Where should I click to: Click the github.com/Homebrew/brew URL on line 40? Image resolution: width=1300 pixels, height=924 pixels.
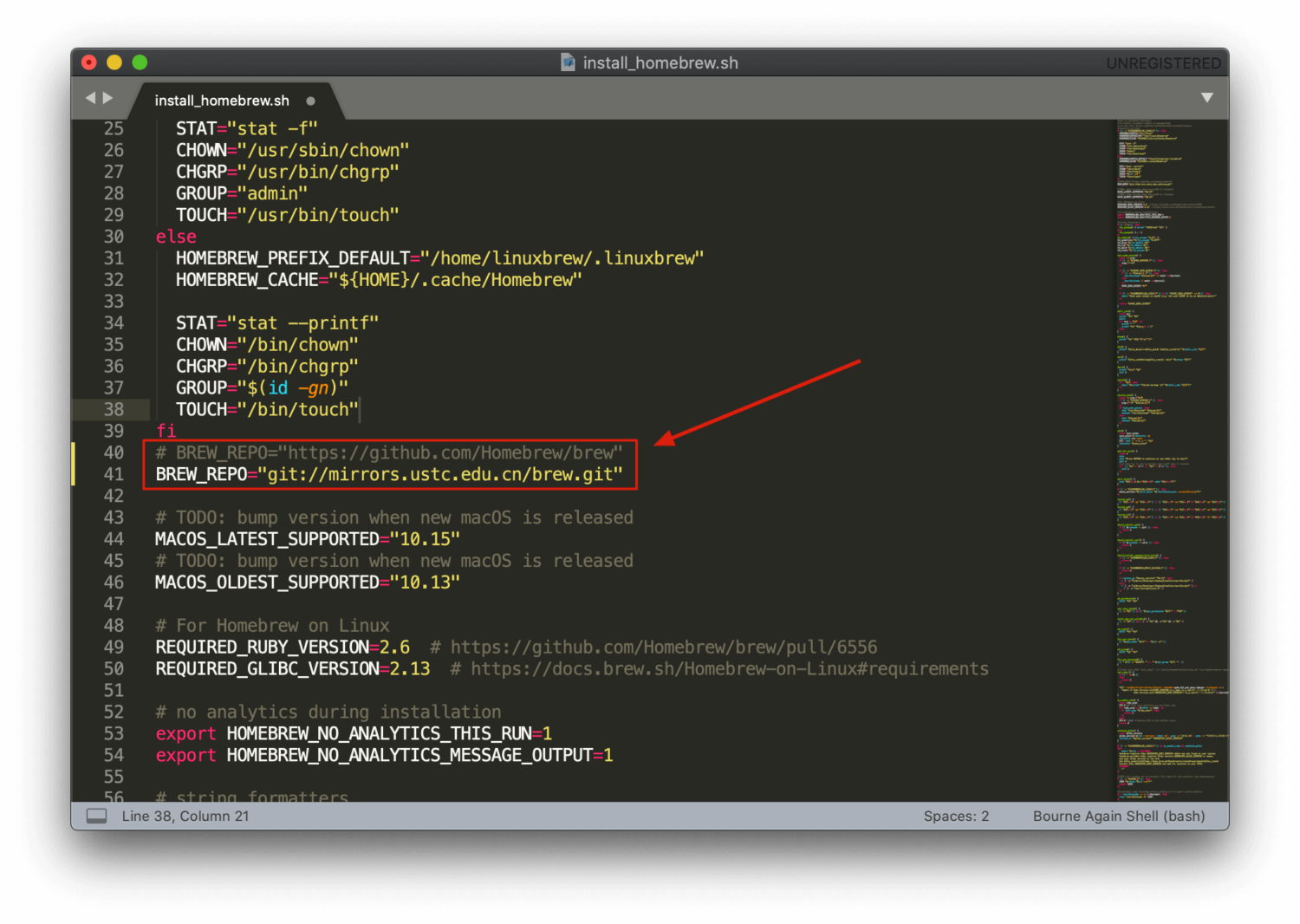451,452
